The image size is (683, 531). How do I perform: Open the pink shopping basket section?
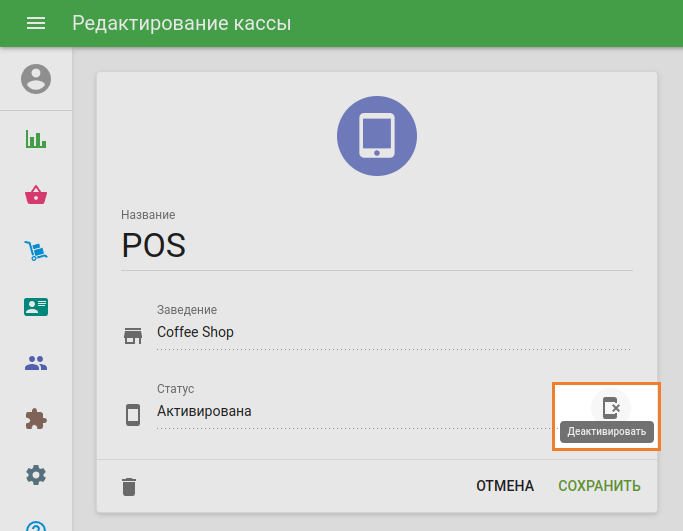tap(36, 195)
